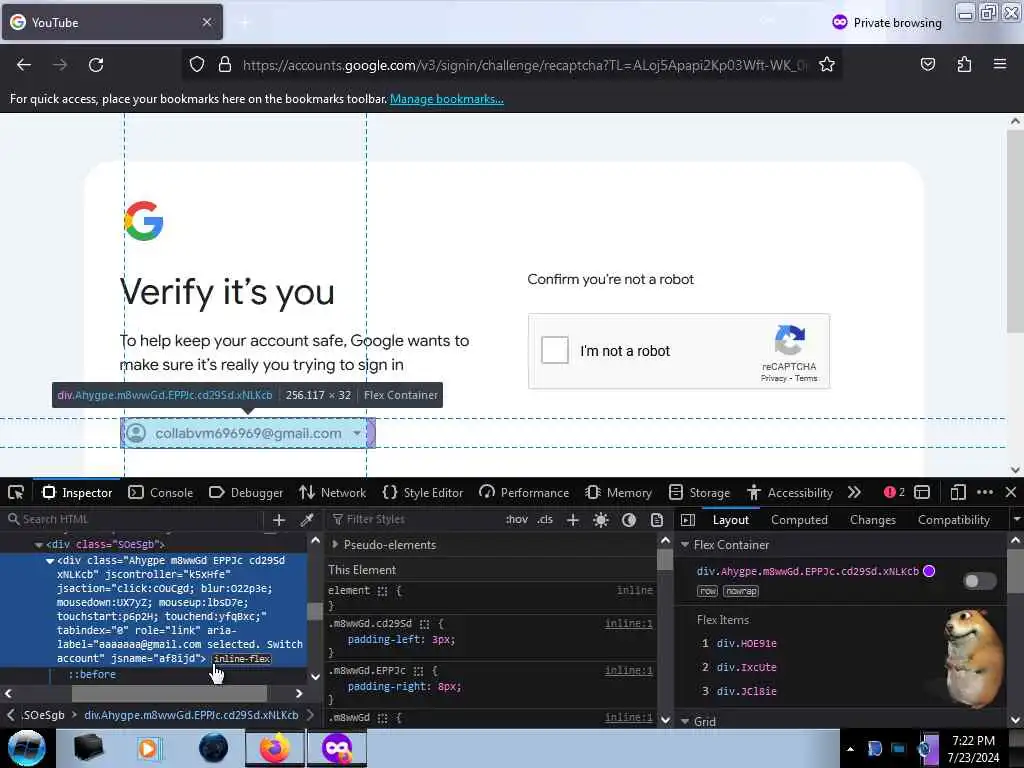Switch to the Compatibility sidebar tab

[x=953, y=520]
